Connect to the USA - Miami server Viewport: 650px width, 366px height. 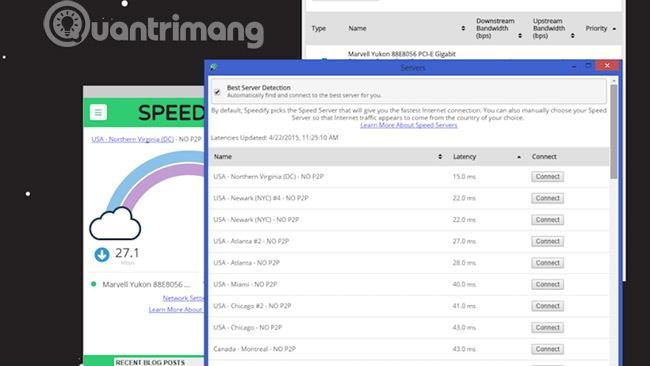(x=548, y=284)
